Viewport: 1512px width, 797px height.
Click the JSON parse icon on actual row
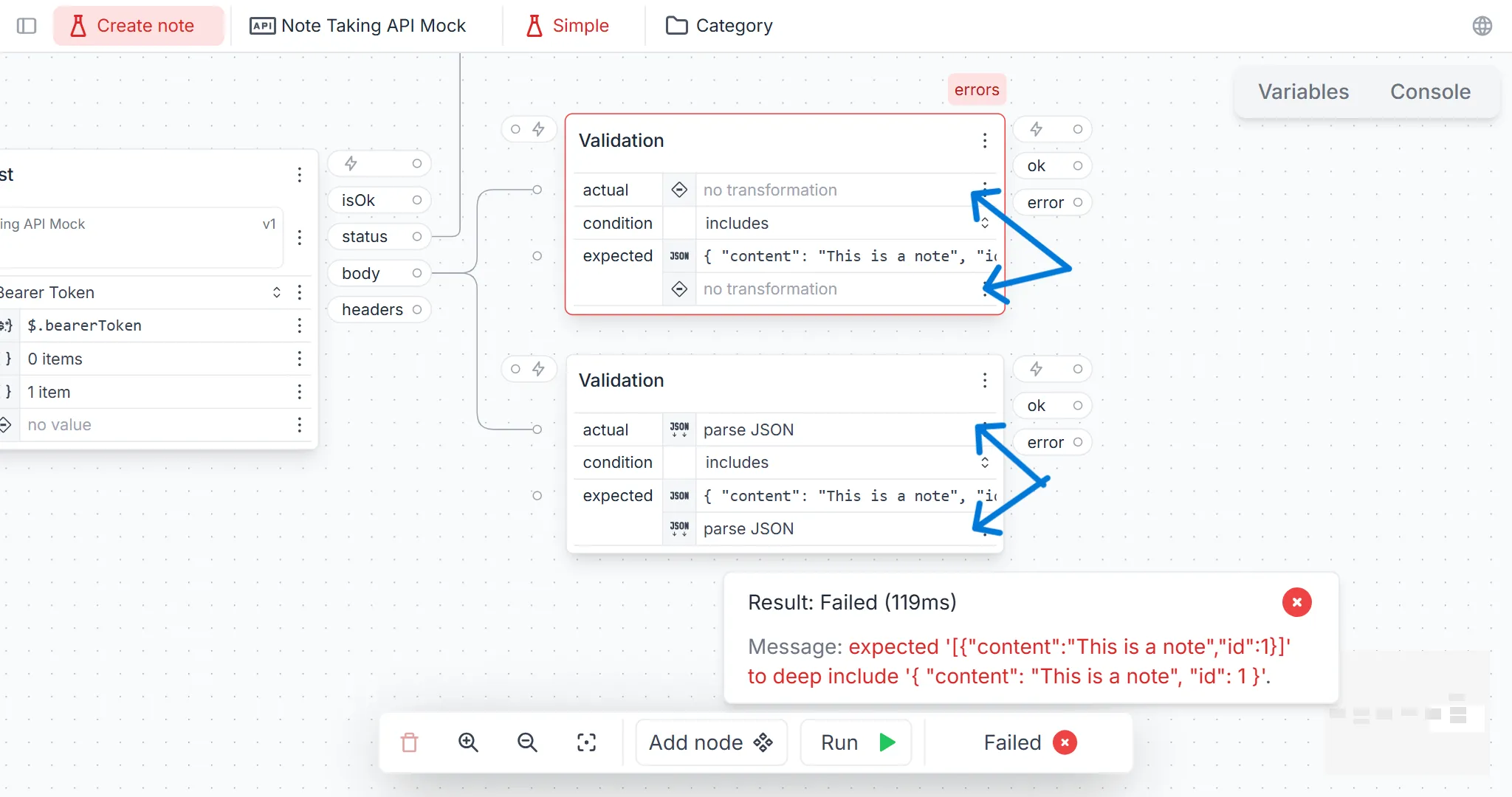680,429
